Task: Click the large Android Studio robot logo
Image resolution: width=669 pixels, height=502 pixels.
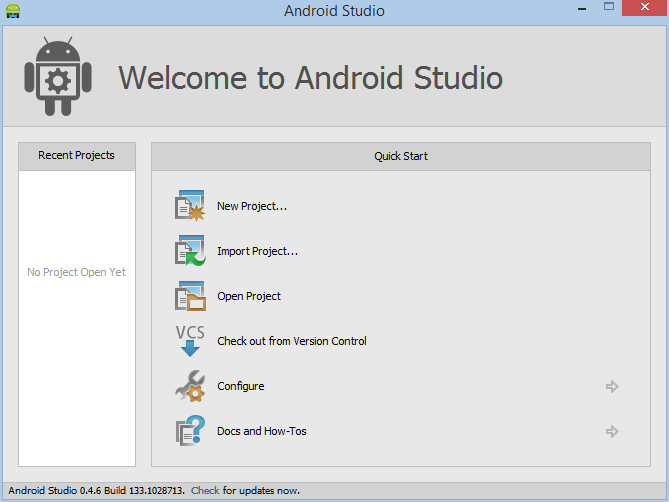Action: pyautogui.click(x=58, y=76)
